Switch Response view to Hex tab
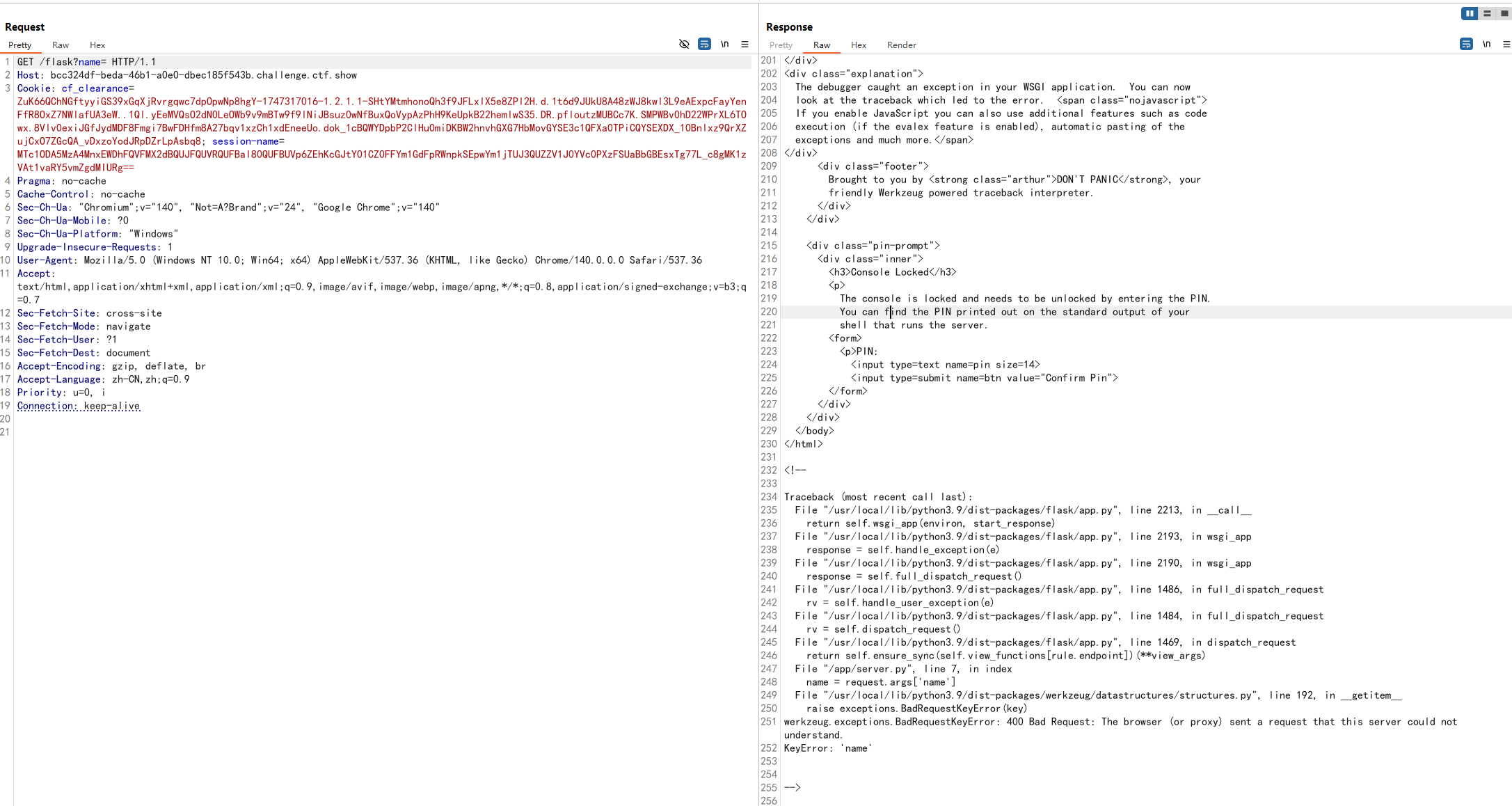 (859, 45)
